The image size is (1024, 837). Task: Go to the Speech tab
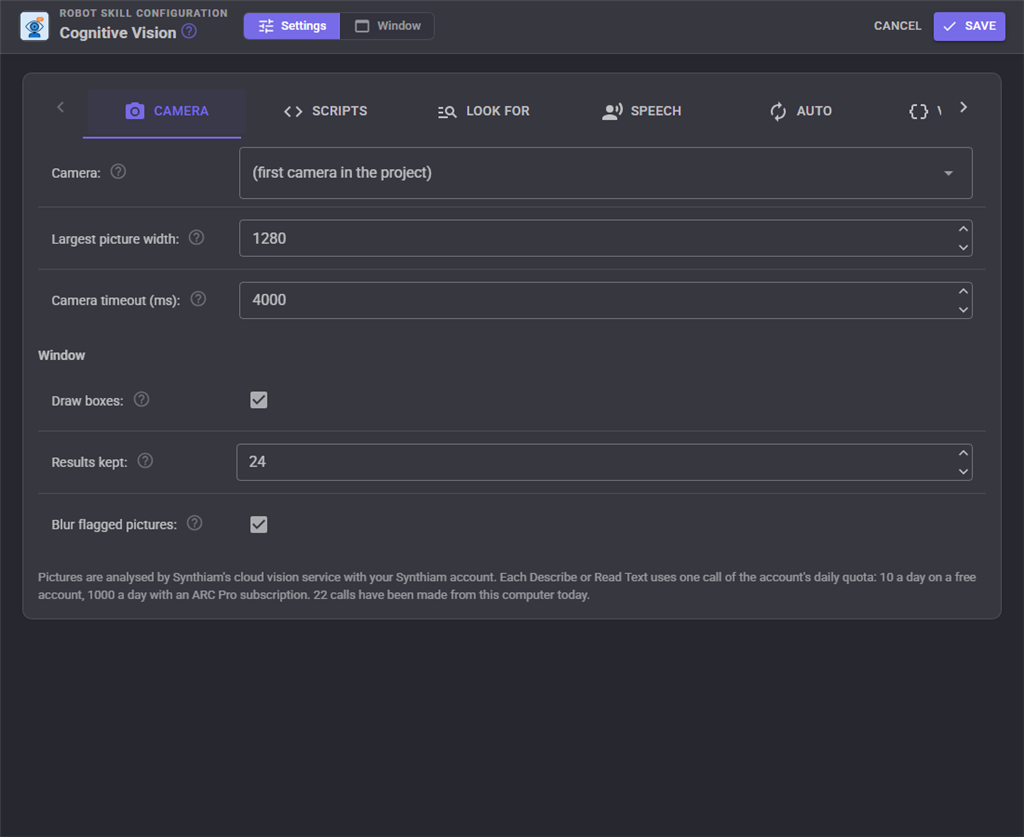641,112
